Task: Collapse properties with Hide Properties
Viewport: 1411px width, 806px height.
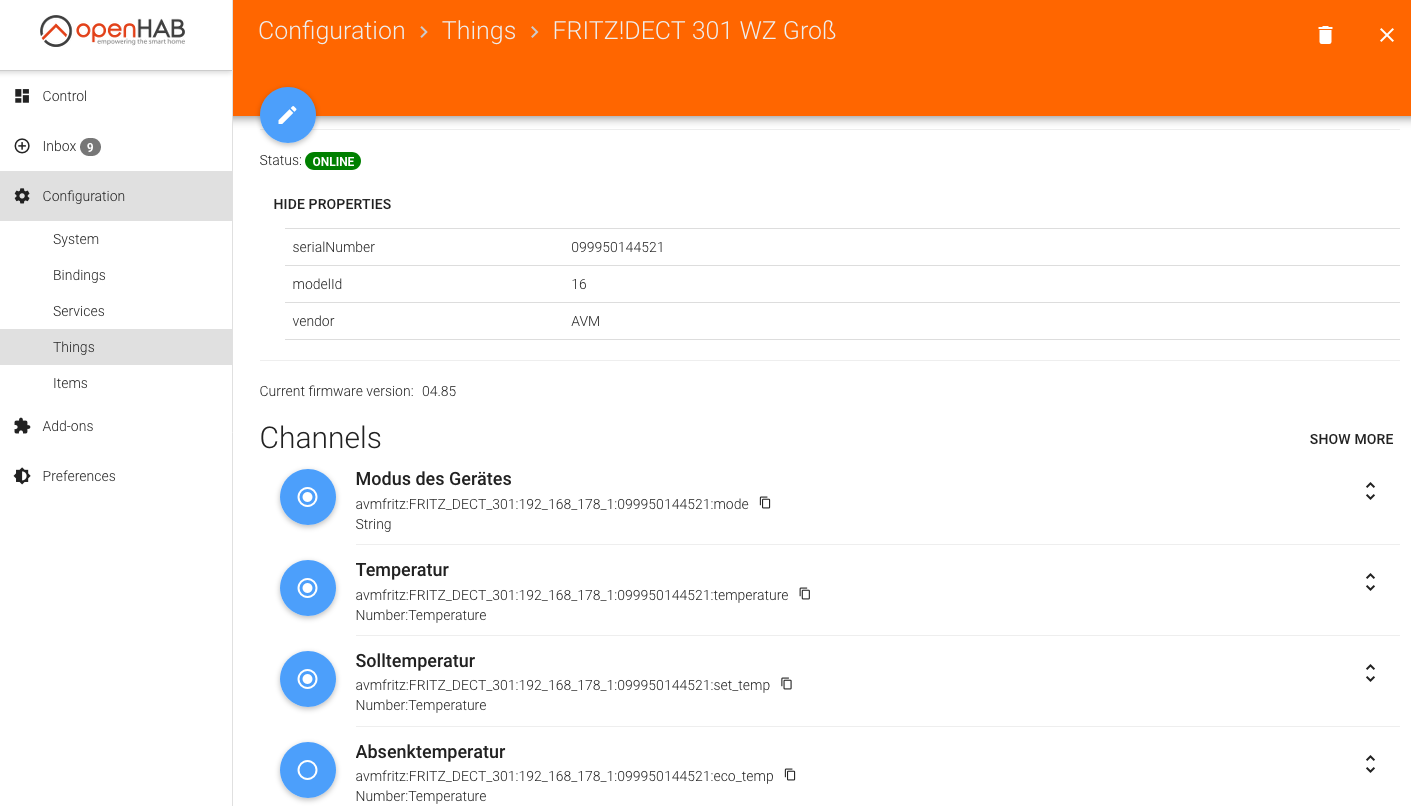Action: [x=332, y=204]
